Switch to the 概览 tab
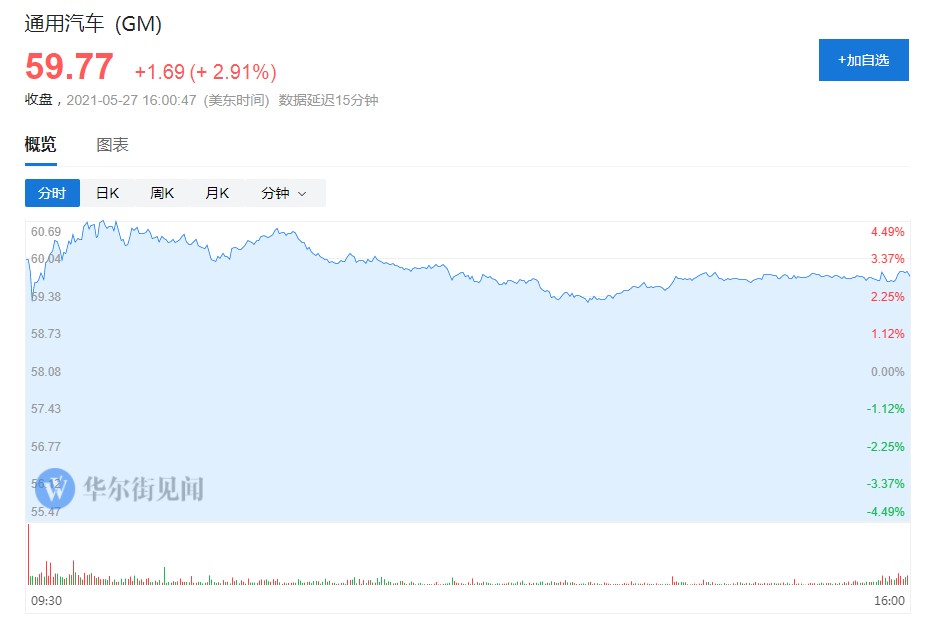Viewport: 926px width, 622px height. (41, 145)
